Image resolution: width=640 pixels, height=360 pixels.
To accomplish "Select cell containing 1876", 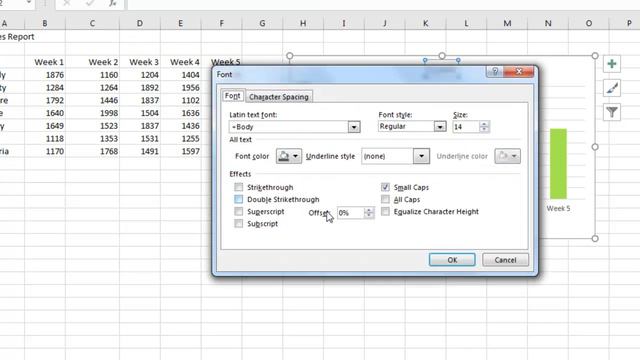I will [x=45, y=75].
